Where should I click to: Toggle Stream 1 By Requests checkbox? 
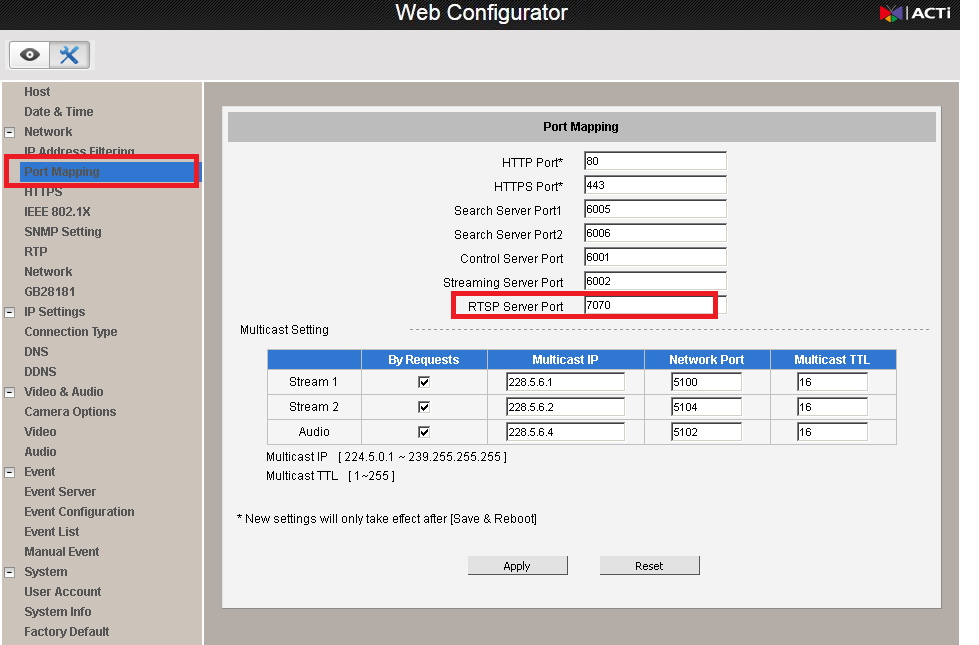click(424, 382)
